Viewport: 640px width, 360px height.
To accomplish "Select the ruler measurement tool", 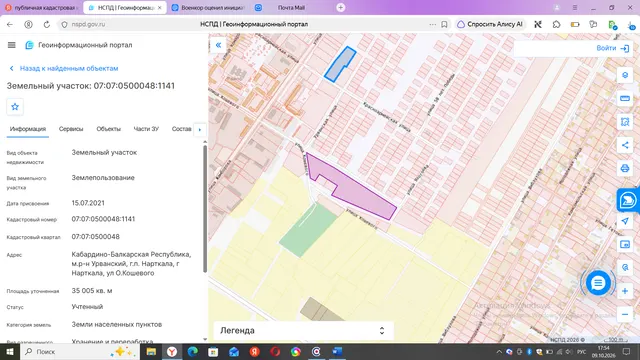I will [625, 99].
